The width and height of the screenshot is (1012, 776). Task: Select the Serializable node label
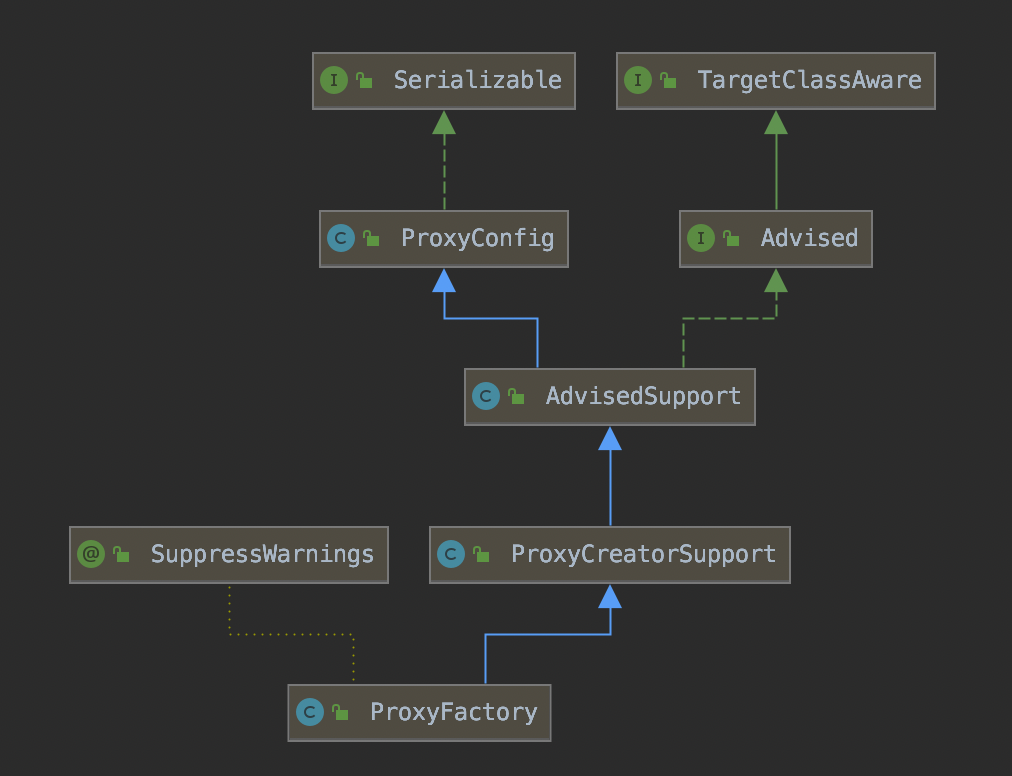click(477, 81)
